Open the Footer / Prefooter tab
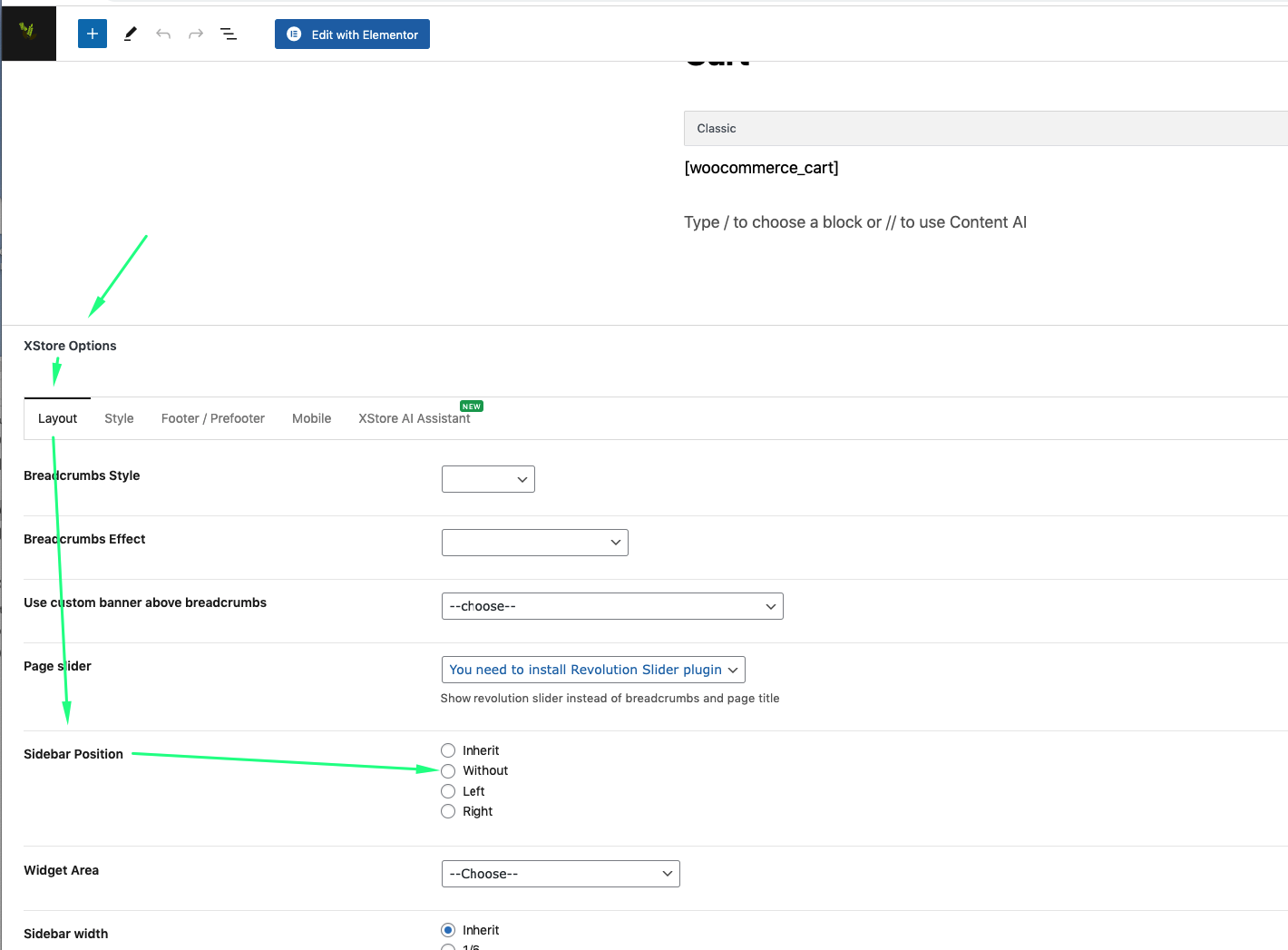The image size is (1288, 950). [213, 418]
